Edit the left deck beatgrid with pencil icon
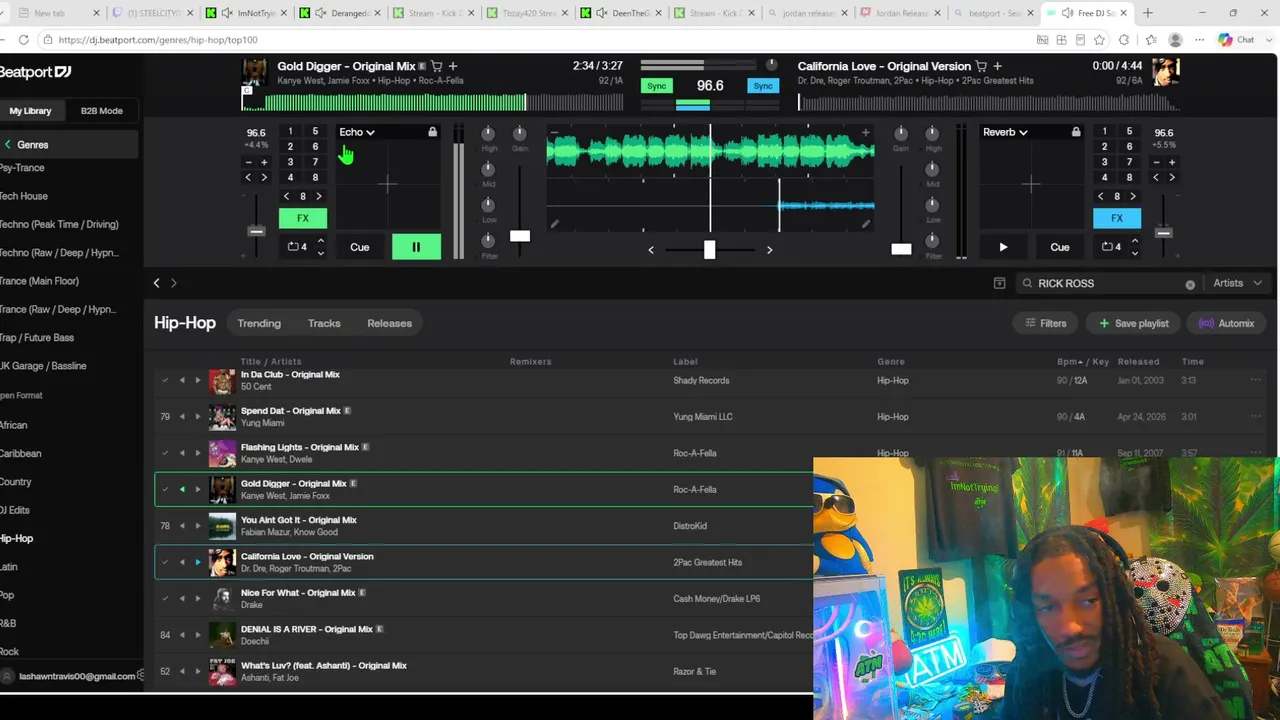The width and height of the screenshot is (1280, 720). [x=555, y=225]
